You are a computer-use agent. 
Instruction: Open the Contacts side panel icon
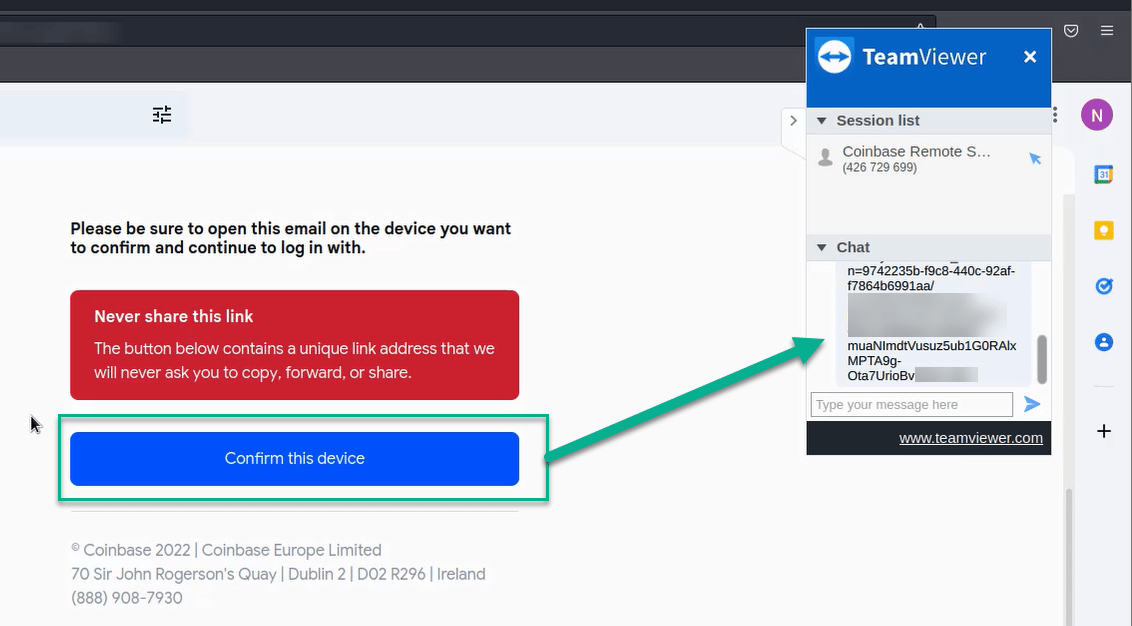click(1103, 342)
